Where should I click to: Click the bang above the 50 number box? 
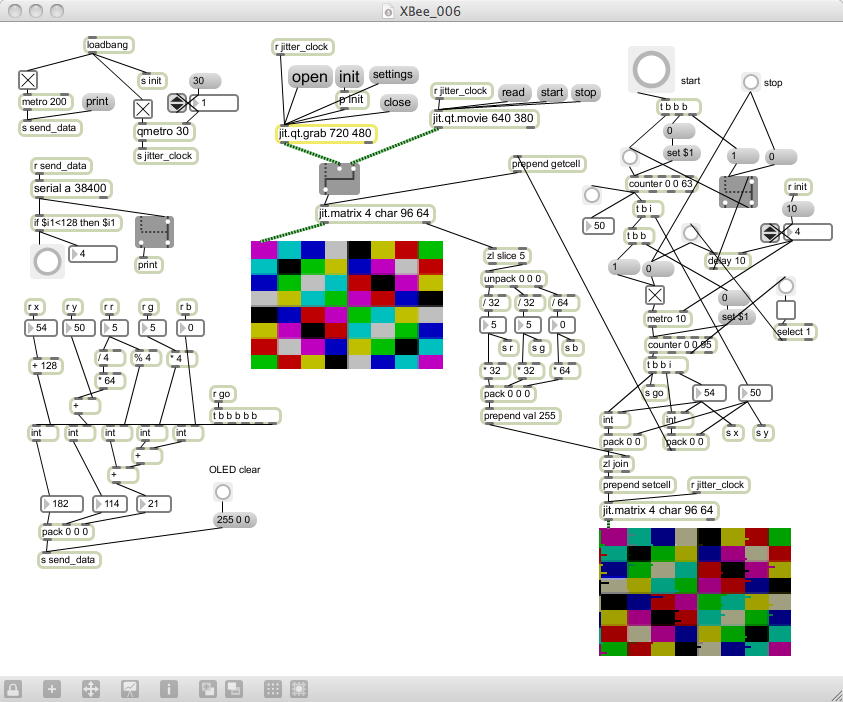[592, 195]
